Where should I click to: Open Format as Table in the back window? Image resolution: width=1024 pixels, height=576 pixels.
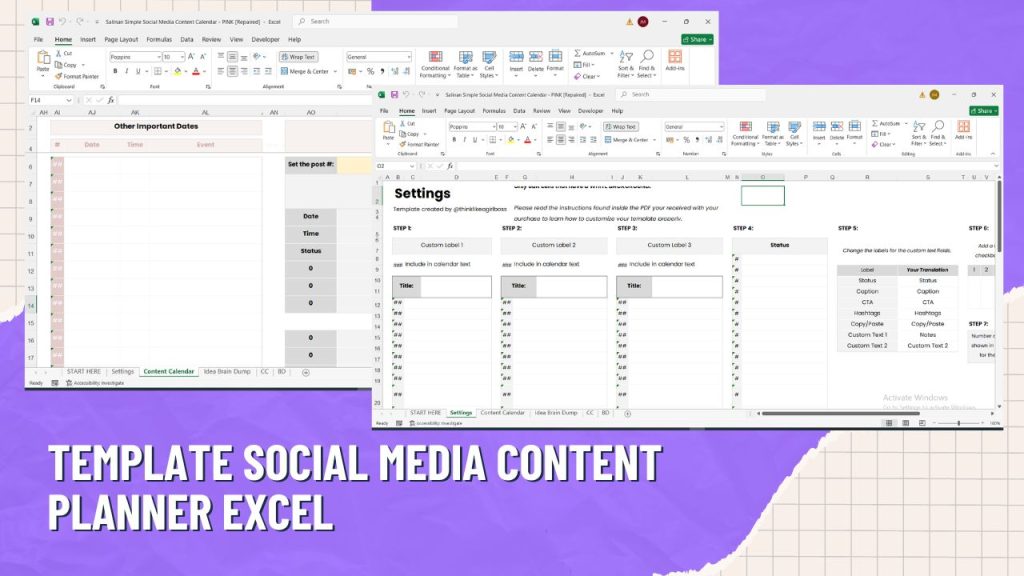point(466,65)
